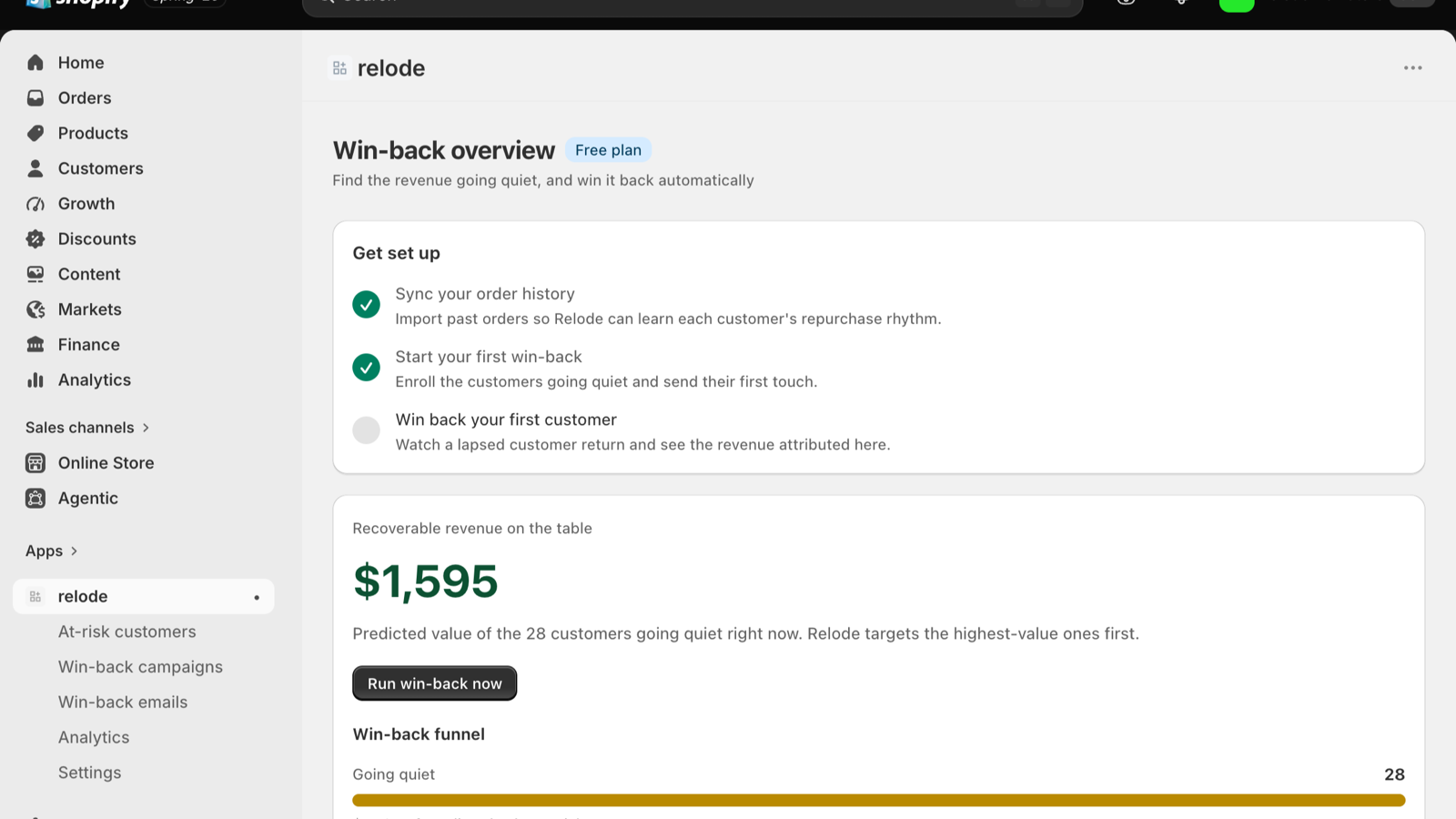Select the relode app in sidebar
This screenshot has width=1456, height=819.
144,597
